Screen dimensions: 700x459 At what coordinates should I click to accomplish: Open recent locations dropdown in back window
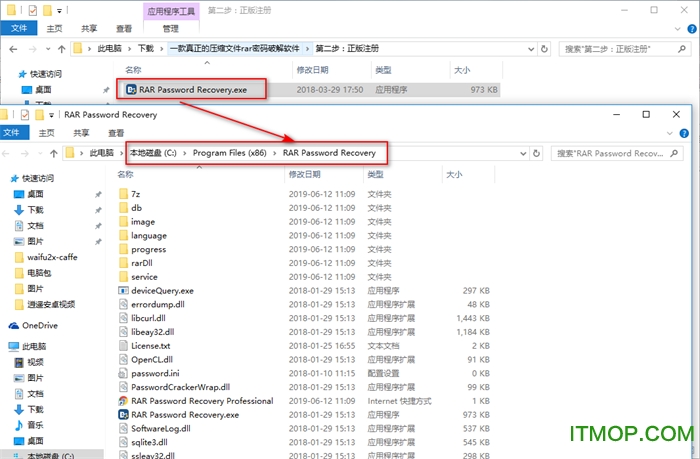pyautogui.click(x=48, y=49)
